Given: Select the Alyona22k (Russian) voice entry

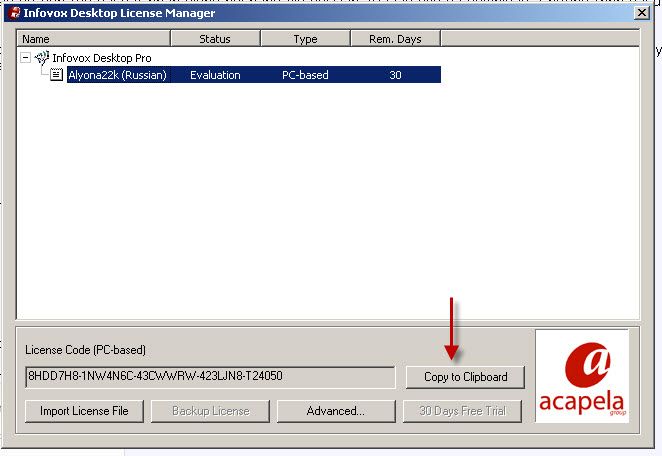Looking at the screenshot, I should tap(117, 75).
